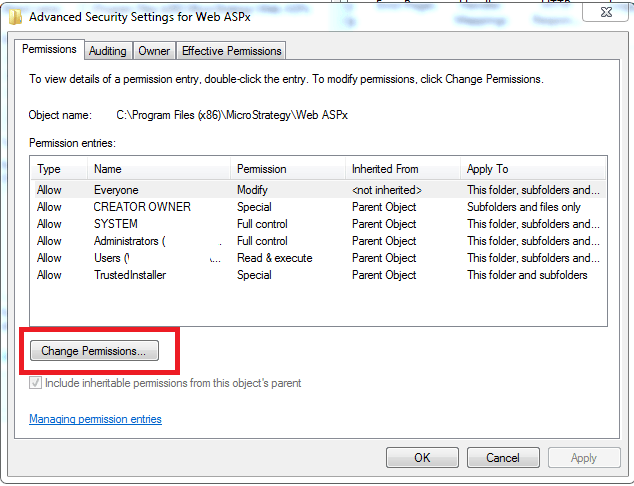Click the Apply button

[x=583, y=457]
